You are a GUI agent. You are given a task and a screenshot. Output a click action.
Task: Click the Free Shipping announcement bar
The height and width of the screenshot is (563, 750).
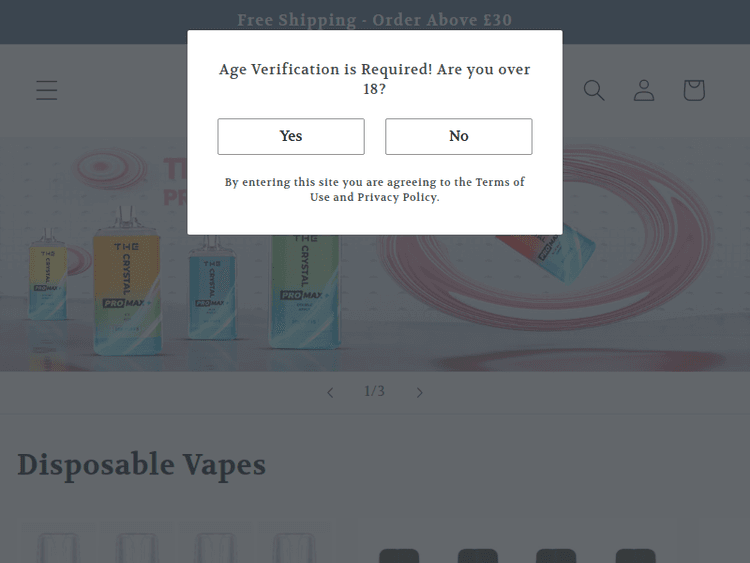click(x=374, y=20)
